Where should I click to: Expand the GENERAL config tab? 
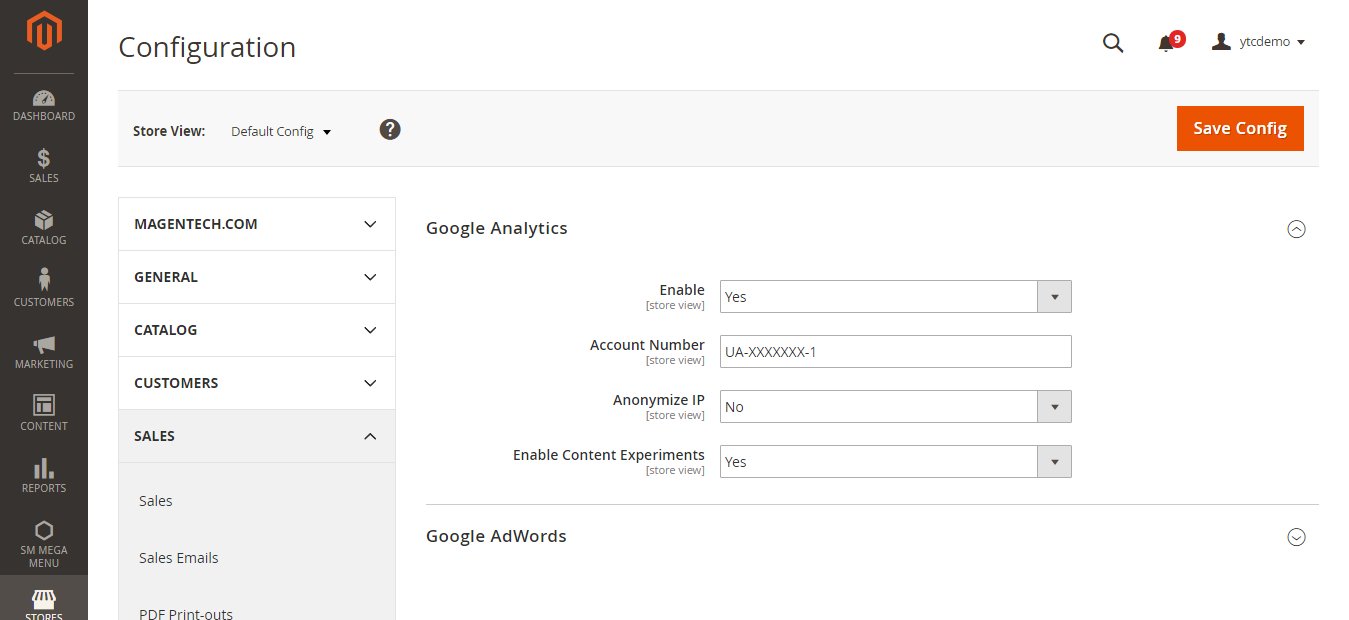(x=257, y=277)
